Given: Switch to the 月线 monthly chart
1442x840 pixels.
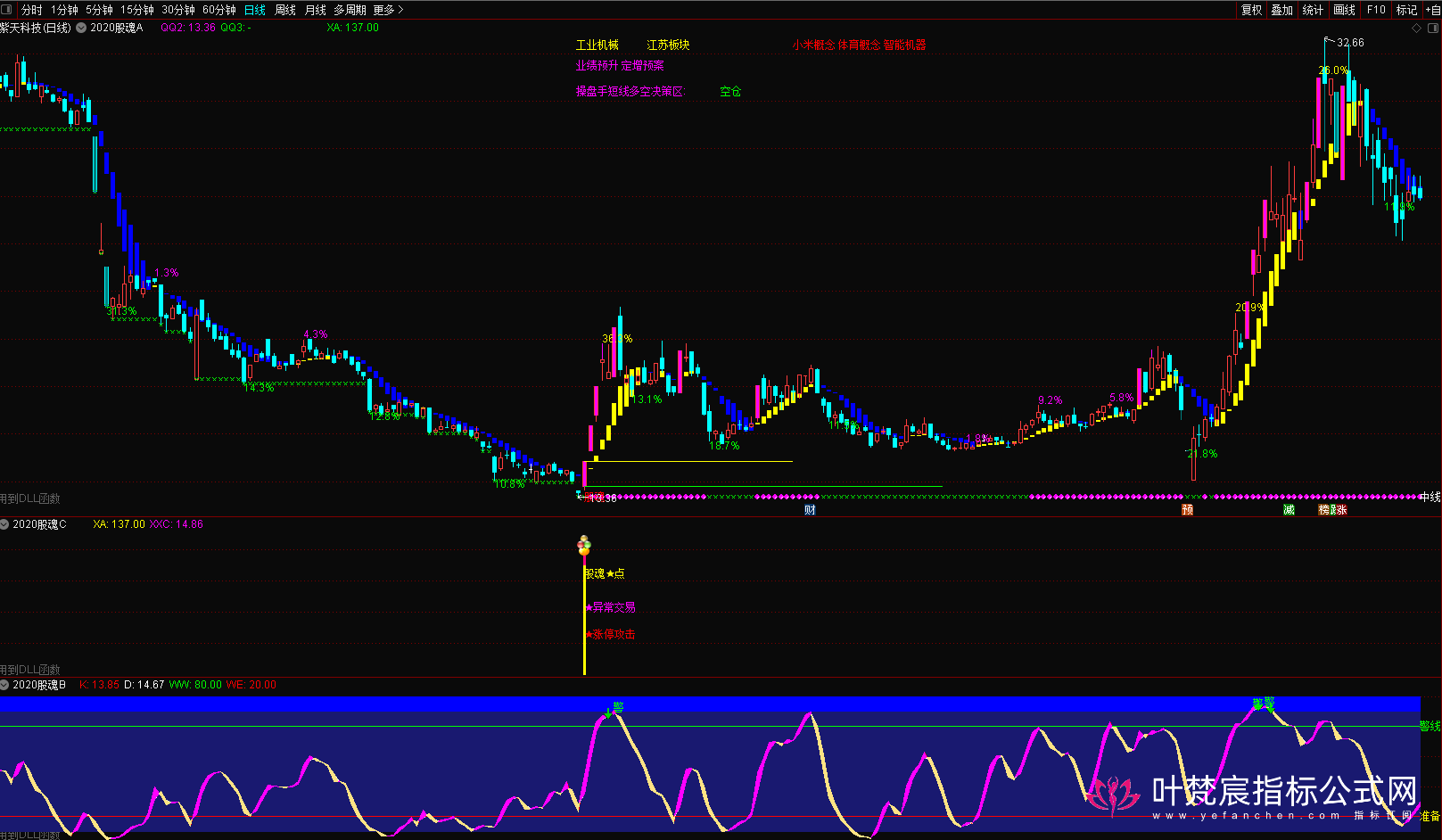Looking at the screenshot, I should pos(316,10).
